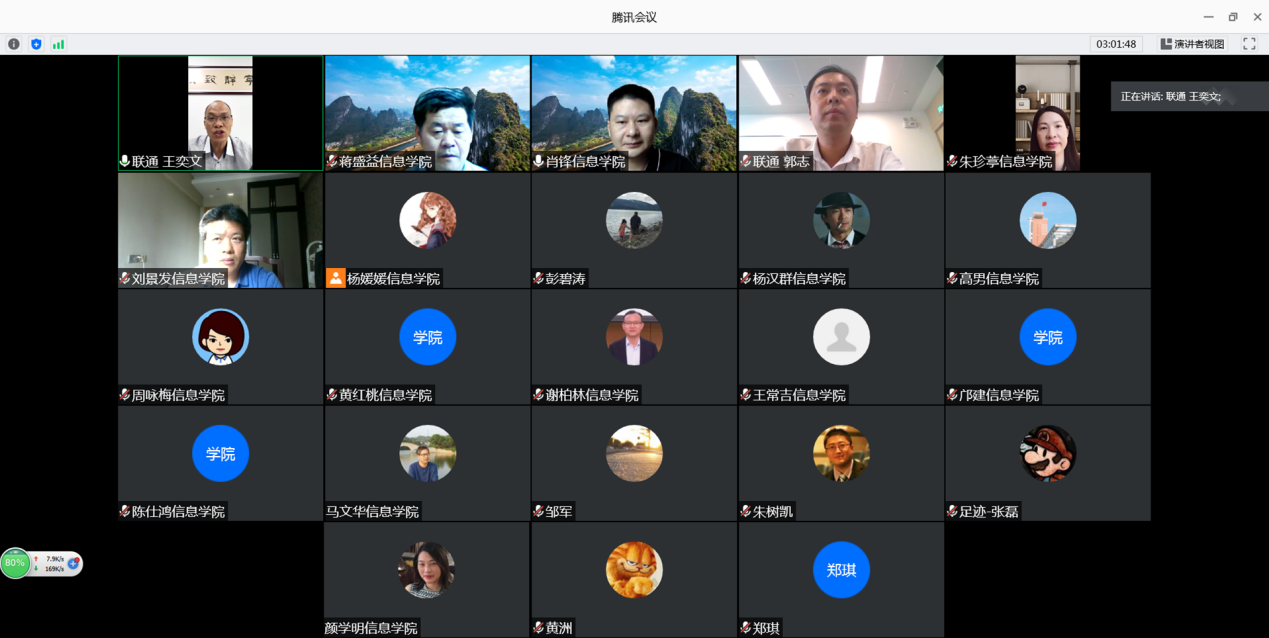
Task: Click the 正在讲话: 联通 王奕文 speaking indicator
Action: click(1170, 96)
